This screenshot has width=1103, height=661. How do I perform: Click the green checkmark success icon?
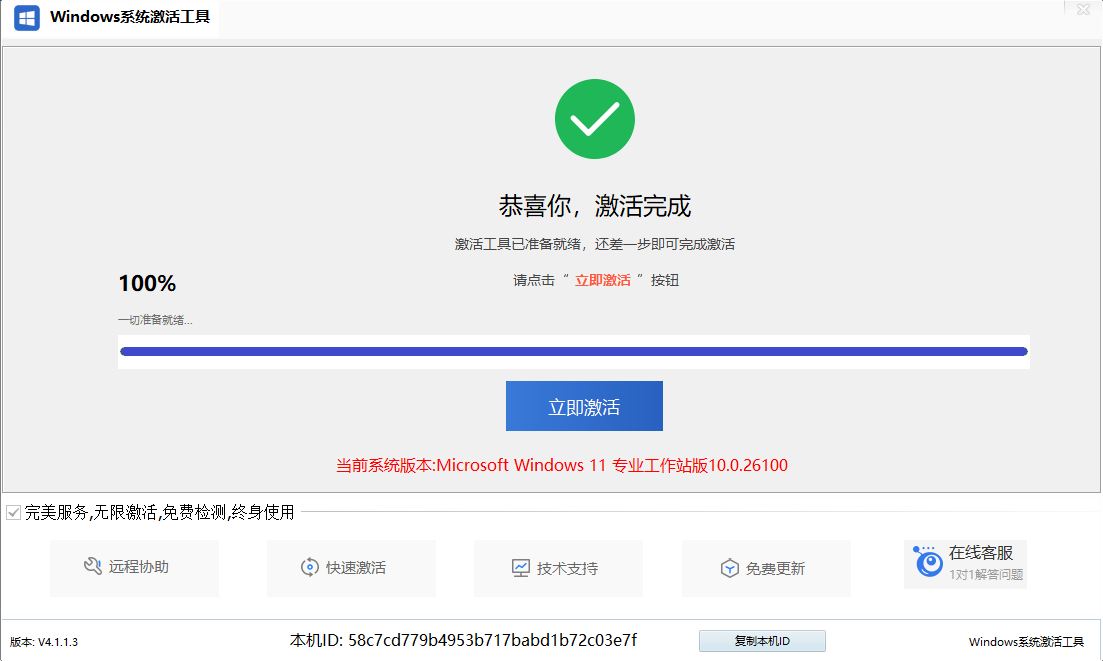tap(594, 119)
